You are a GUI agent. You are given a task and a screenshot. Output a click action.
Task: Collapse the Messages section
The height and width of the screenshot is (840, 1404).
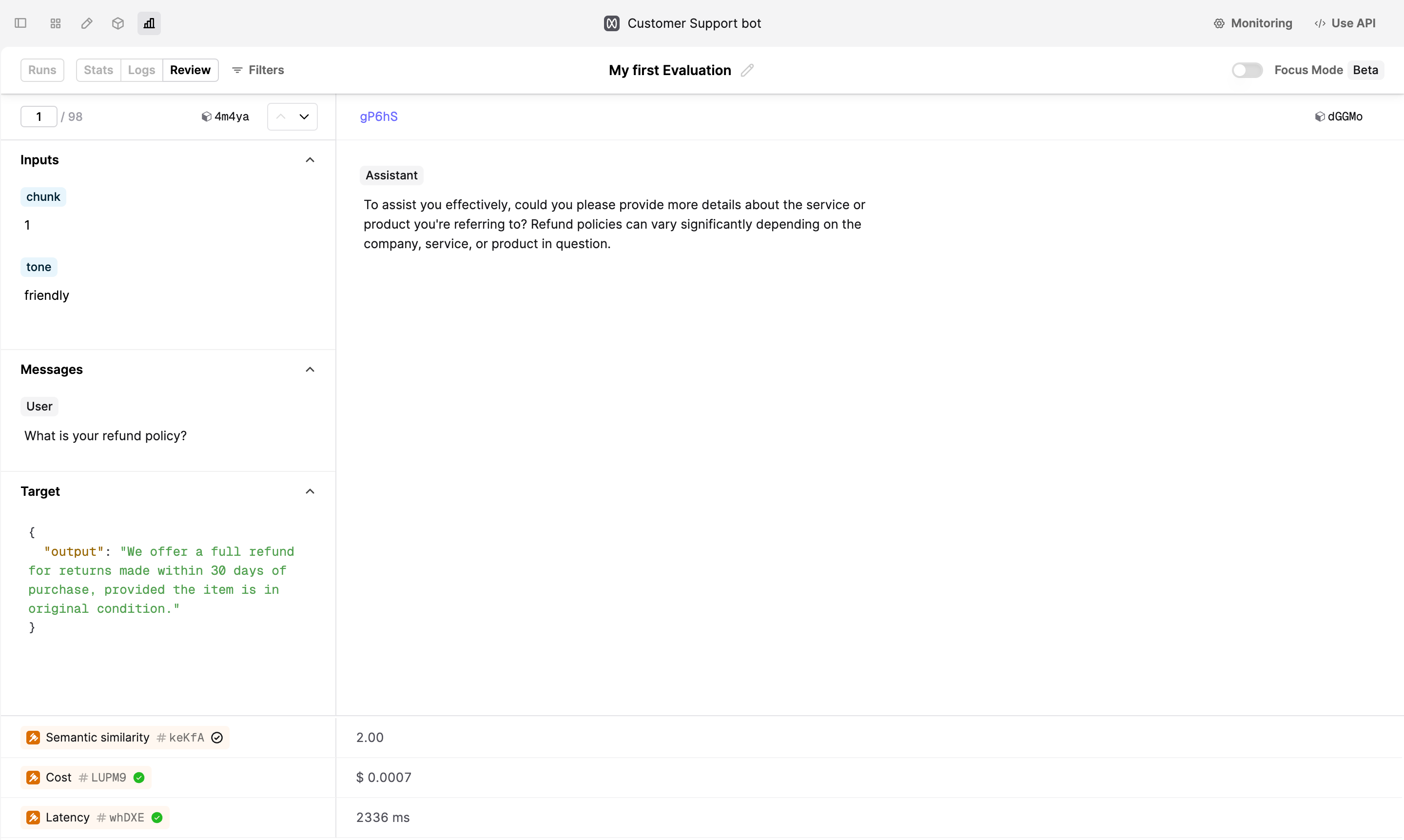point(310,370)
